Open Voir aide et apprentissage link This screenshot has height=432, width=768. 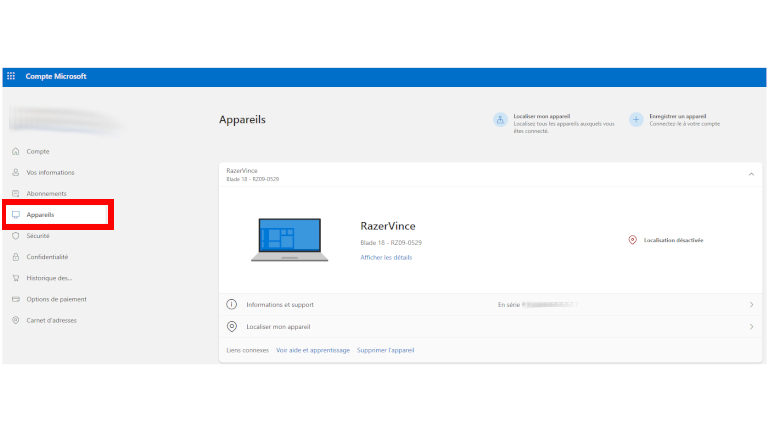(313, 350)
